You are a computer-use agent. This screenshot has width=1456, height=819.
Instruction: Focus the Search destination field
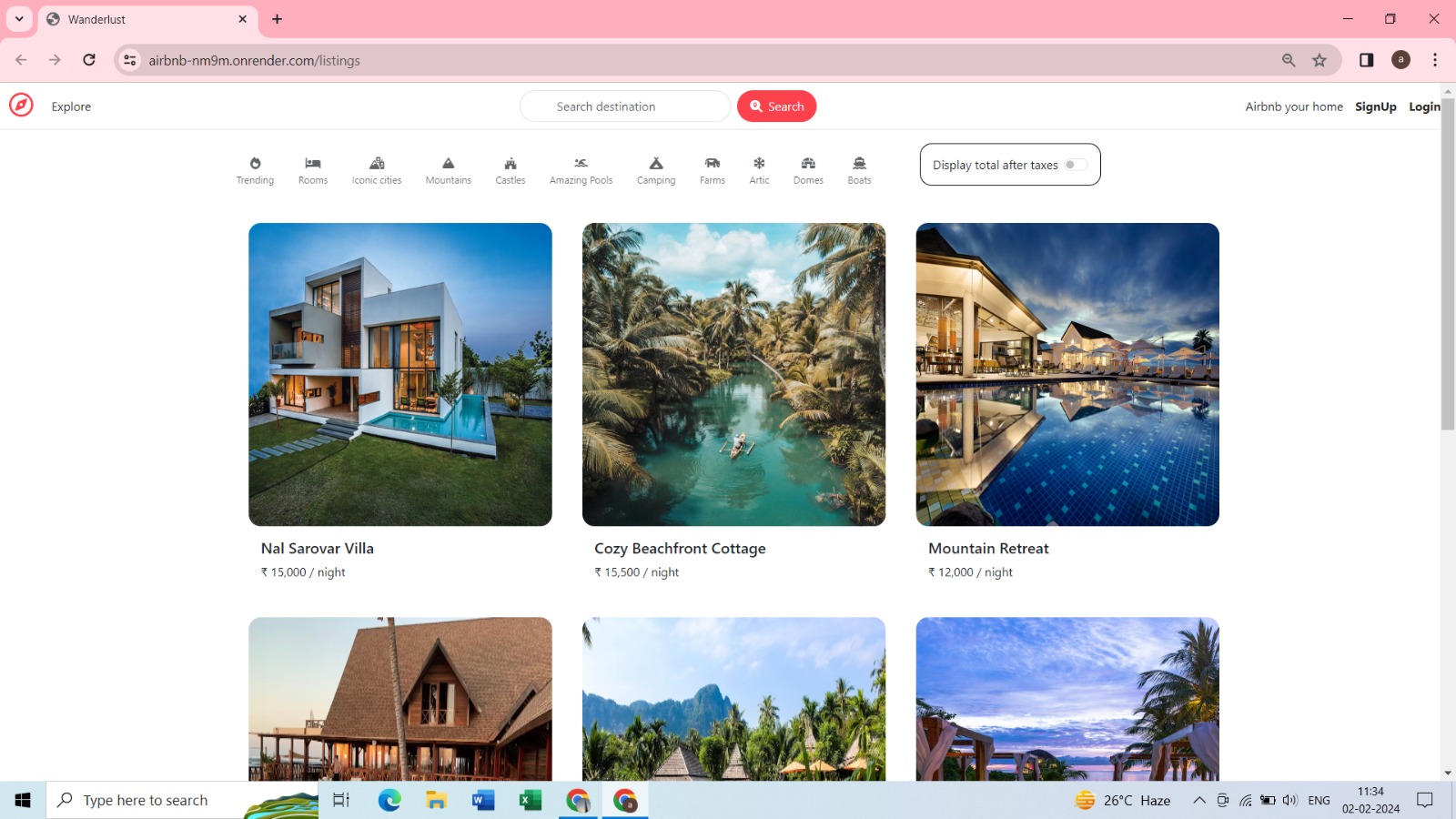click(624, 106)
